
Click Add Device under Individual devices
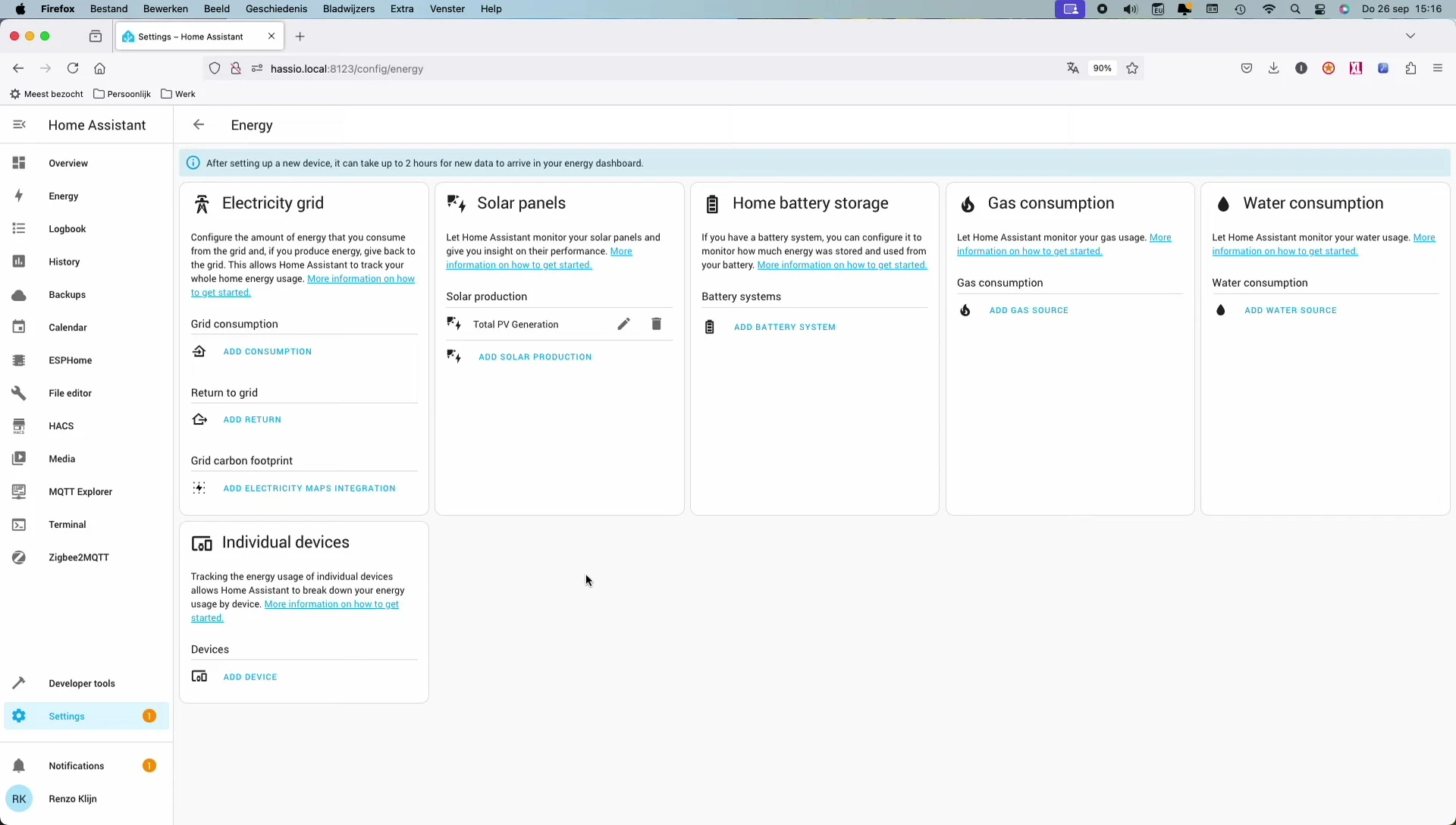click(249, 677)
